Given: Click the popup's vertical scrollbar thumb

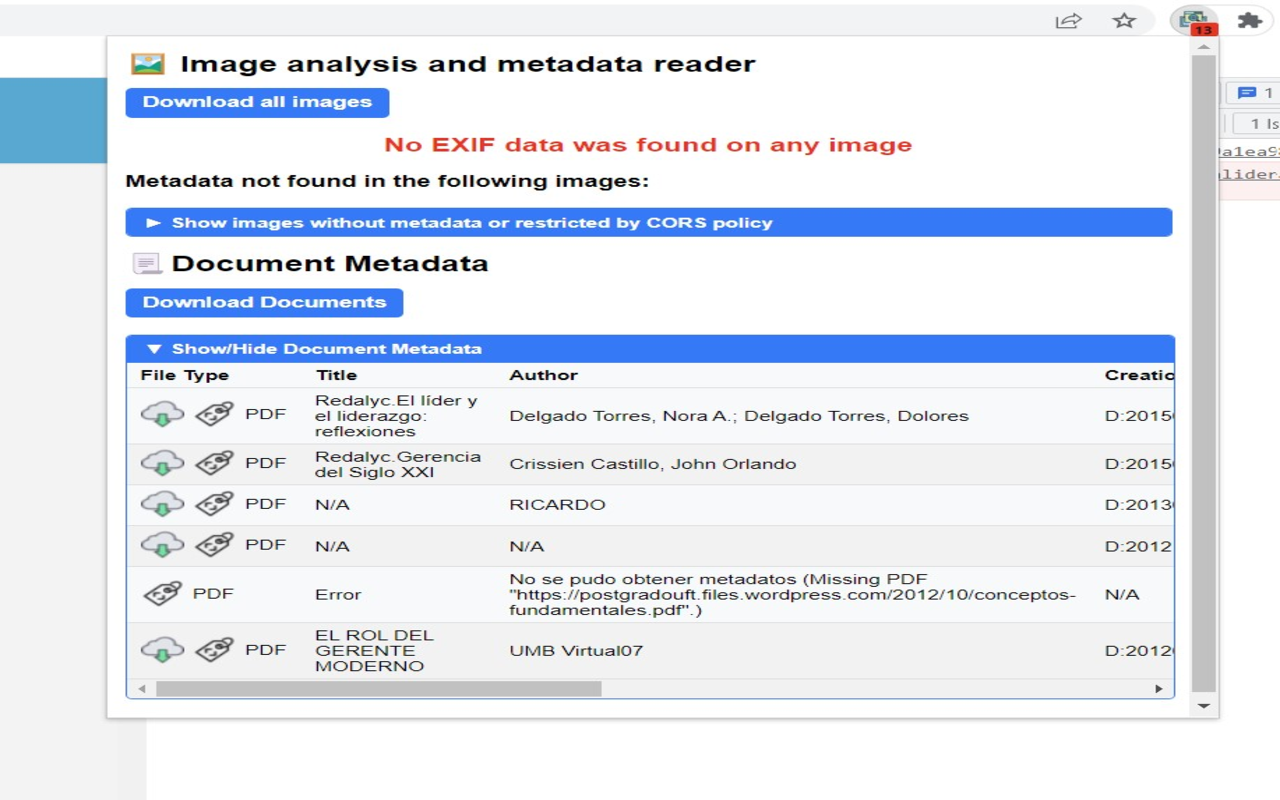Looking at the screenshot, I should click(x=1204, y=374).
